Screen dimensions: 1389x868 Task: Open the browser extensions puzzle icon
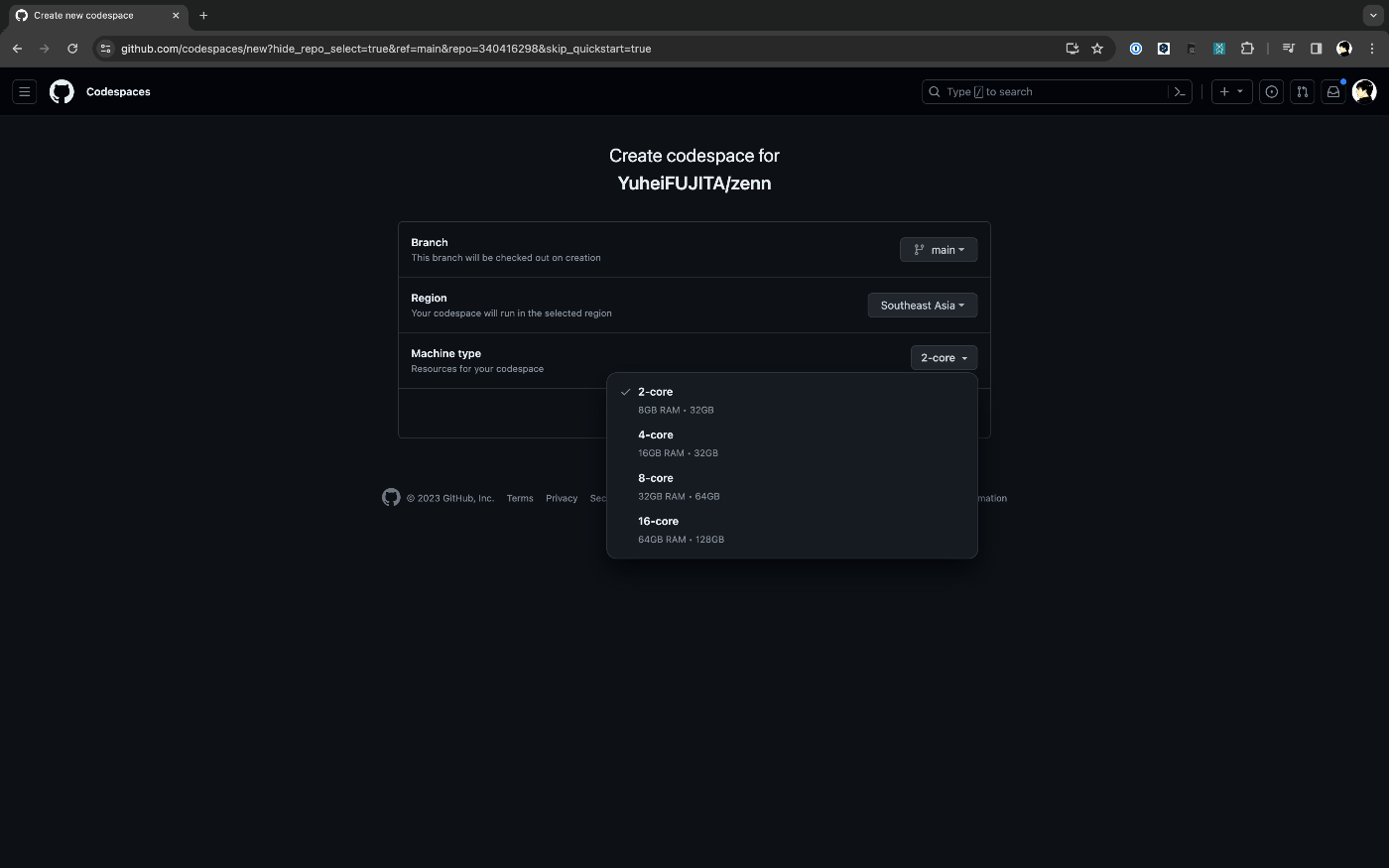point(1247,48)
